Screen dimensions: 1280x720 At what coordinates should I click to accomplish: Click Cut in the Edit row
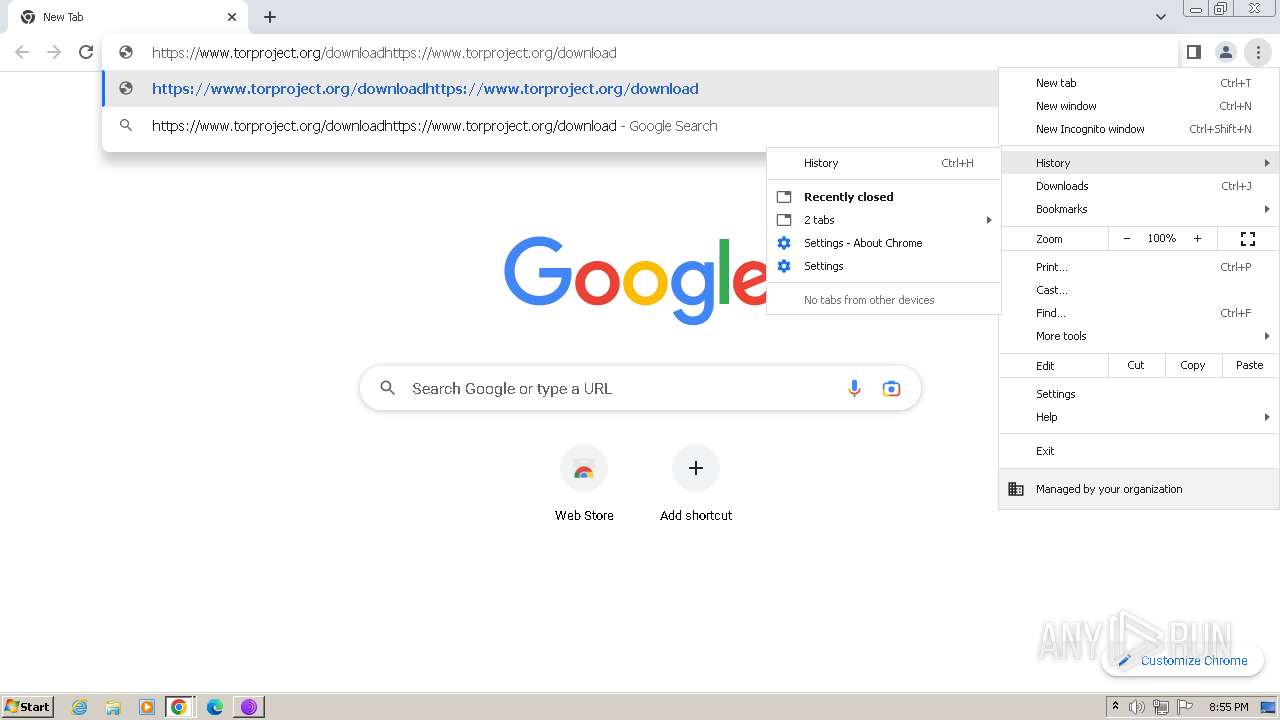tap(1136, 365)
